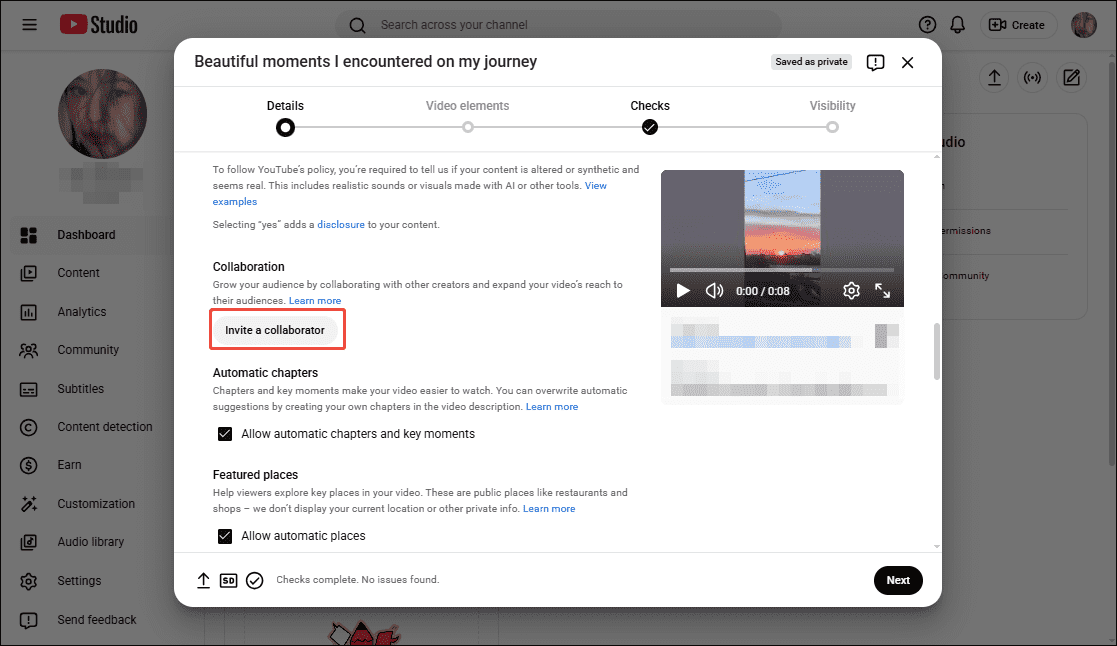
Task: Click the video progress bar
Action: (780, 269)
